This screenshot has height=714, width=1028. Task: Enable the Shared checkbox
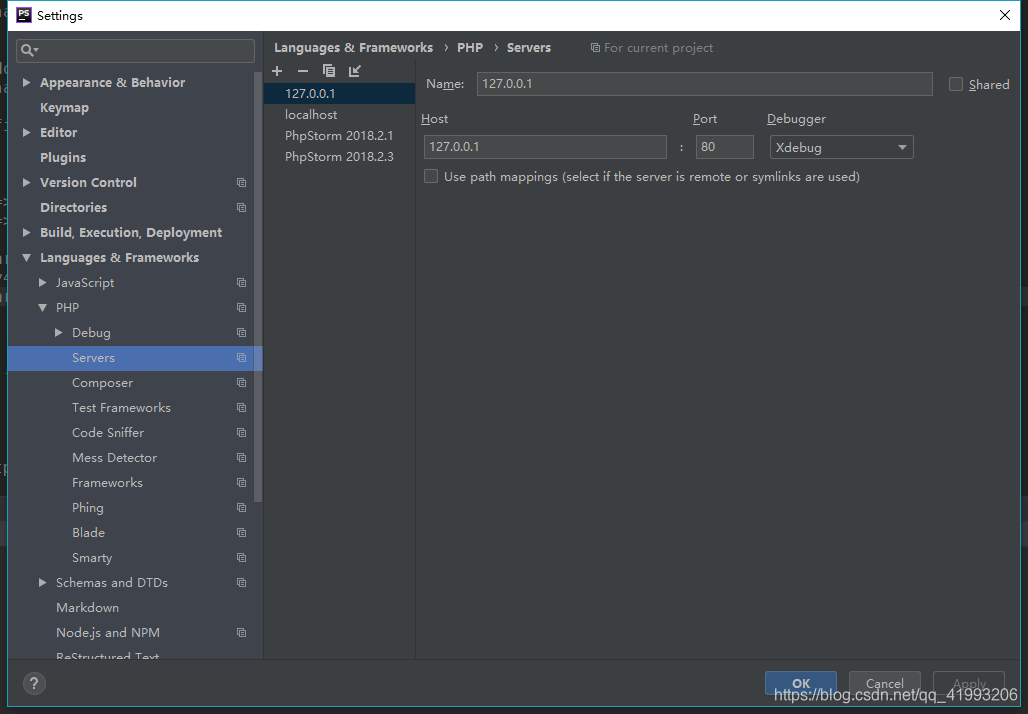click(x=956, y=84)
